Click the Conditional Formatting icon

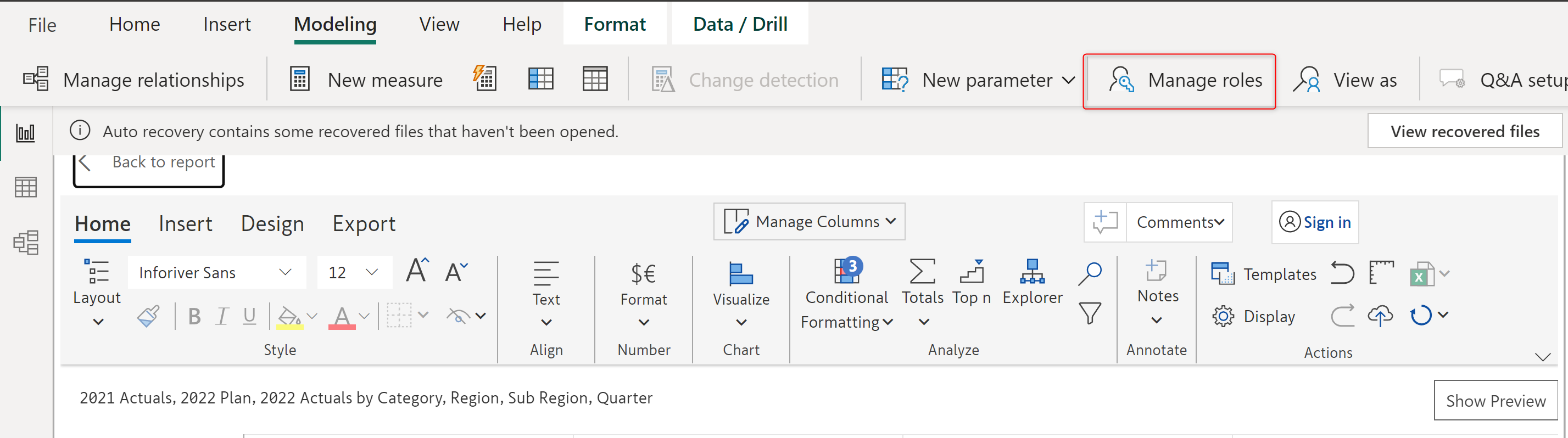(x=846, y=271)
